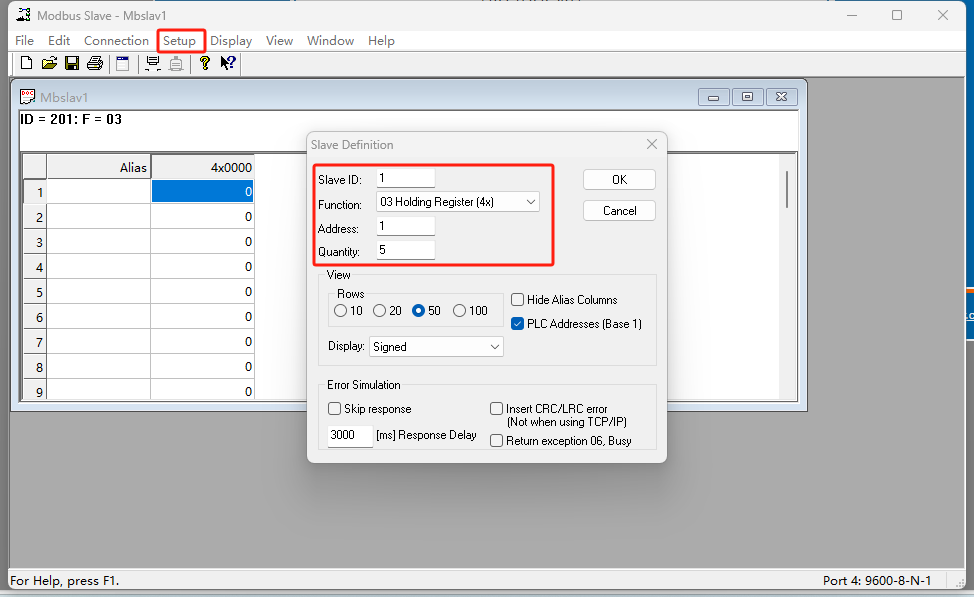The height and width of the screenshot is (597, 974).
Task: Click the Connect toolbar icon
Action: coord(153,64)
